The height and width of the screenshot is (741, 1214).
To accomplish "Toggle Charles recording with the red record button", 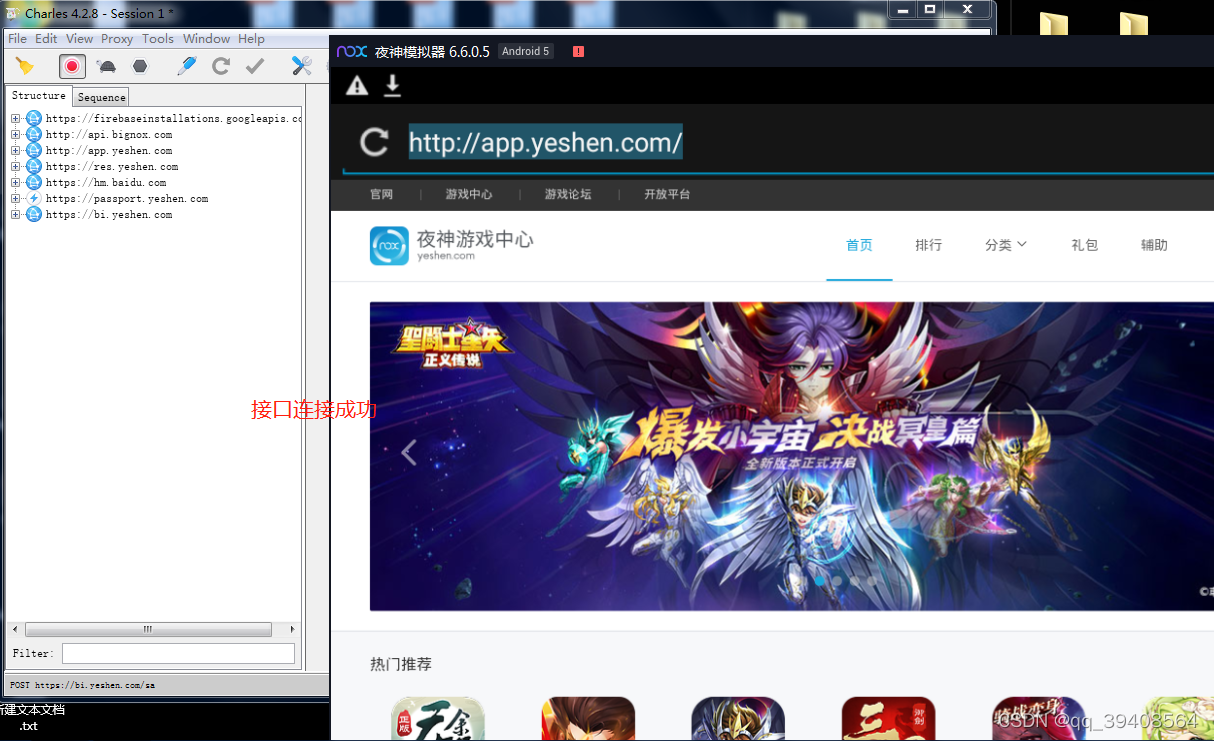I will [72, 66].
